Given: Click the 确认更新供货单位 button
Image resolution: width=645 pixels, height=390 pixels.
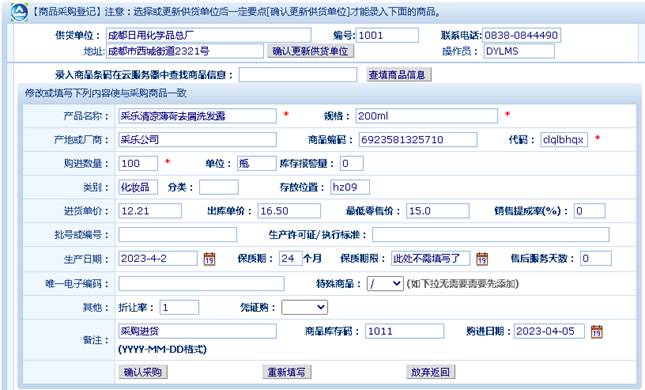Looking at the screenshot, I should 310,51.
